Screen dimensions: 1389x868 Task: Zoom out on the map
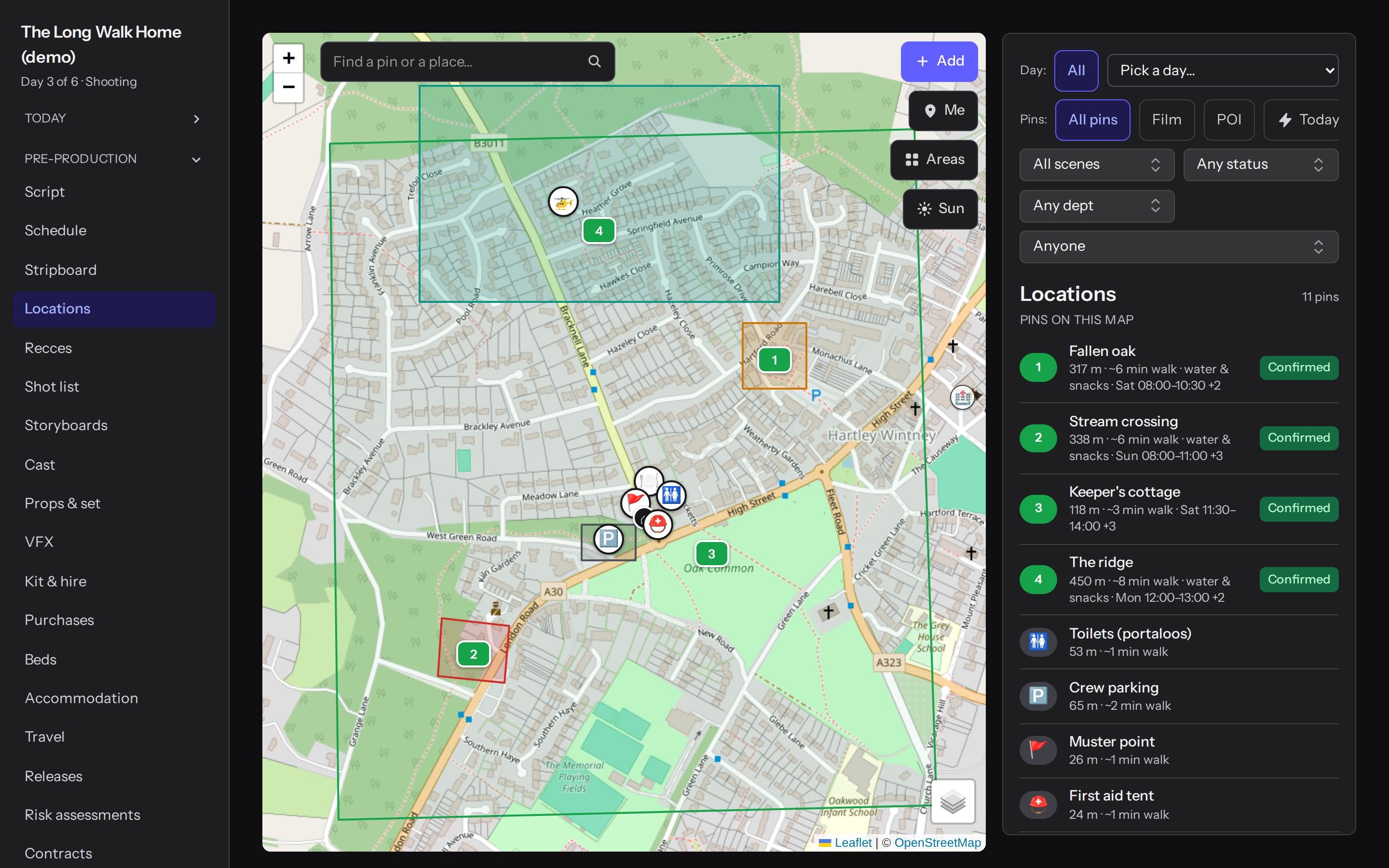click(x=289, y=88)
